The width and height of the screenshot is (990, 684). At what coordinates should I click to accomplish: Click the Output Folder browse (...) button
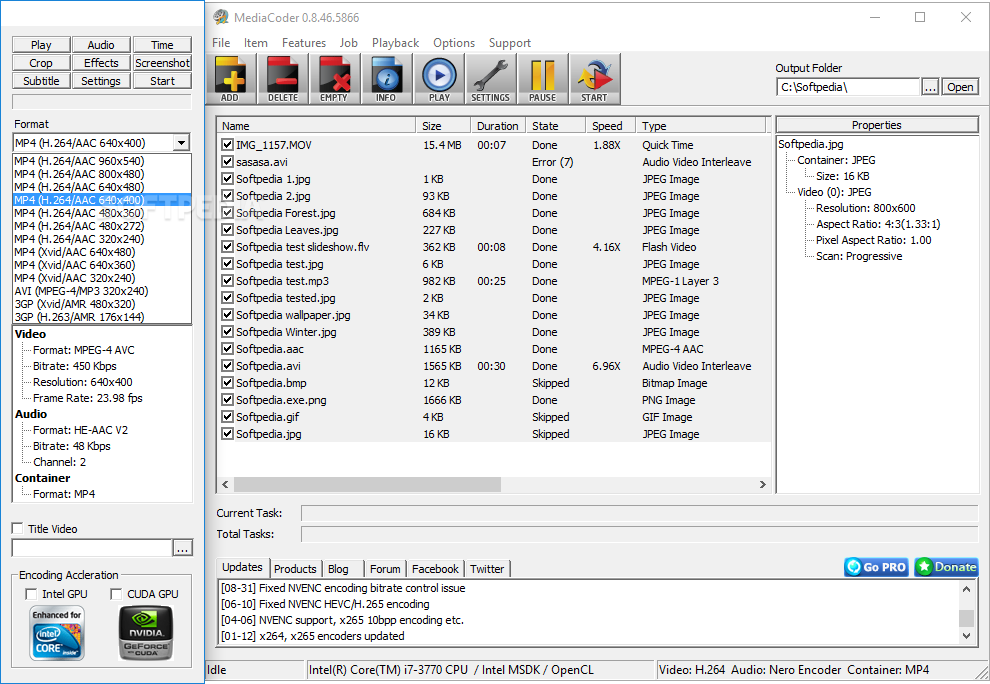click(930, 87)
